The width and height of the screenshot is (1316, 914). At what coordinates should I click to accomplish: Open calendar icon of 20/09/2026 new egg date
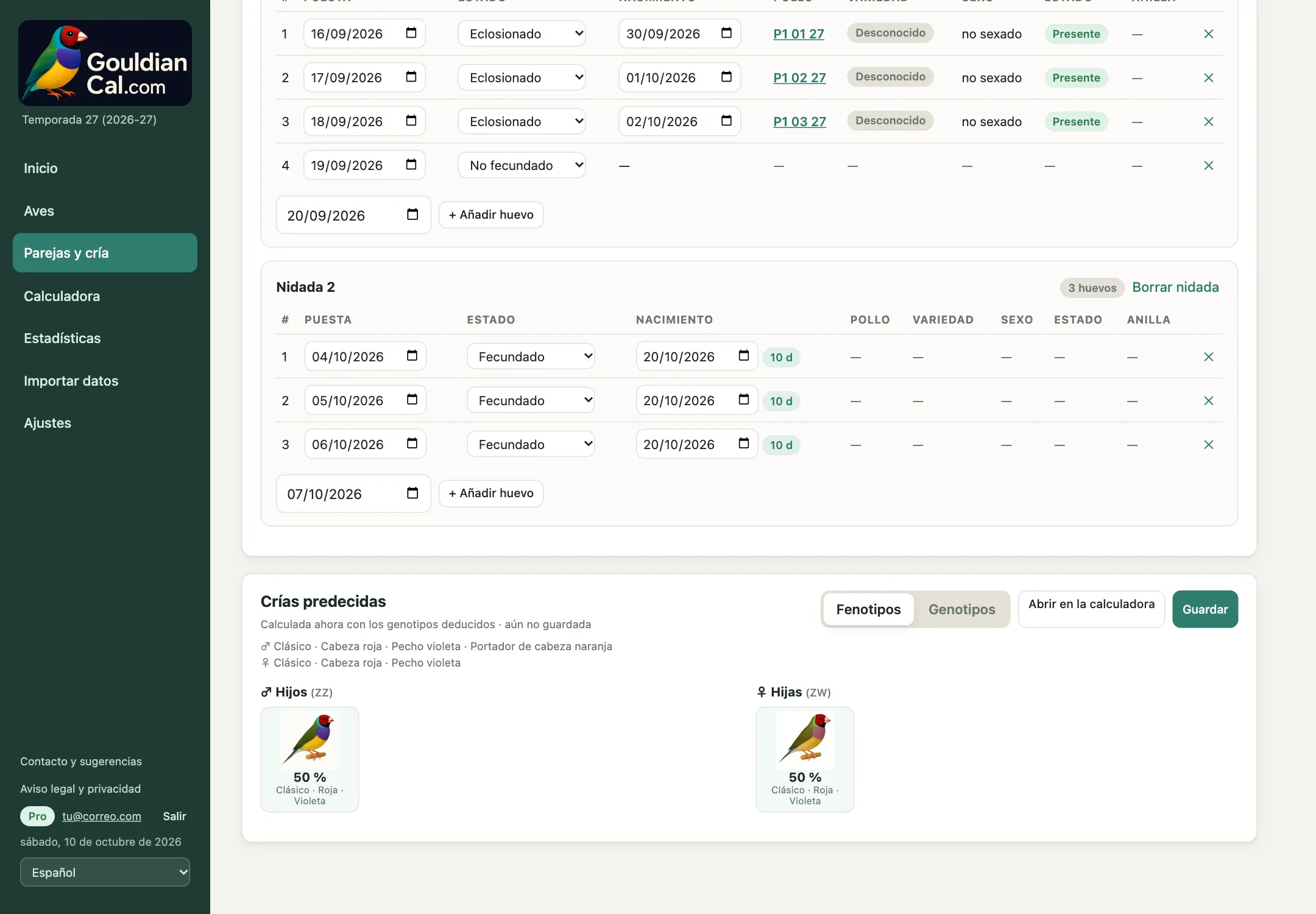click(x=412, y=214)
